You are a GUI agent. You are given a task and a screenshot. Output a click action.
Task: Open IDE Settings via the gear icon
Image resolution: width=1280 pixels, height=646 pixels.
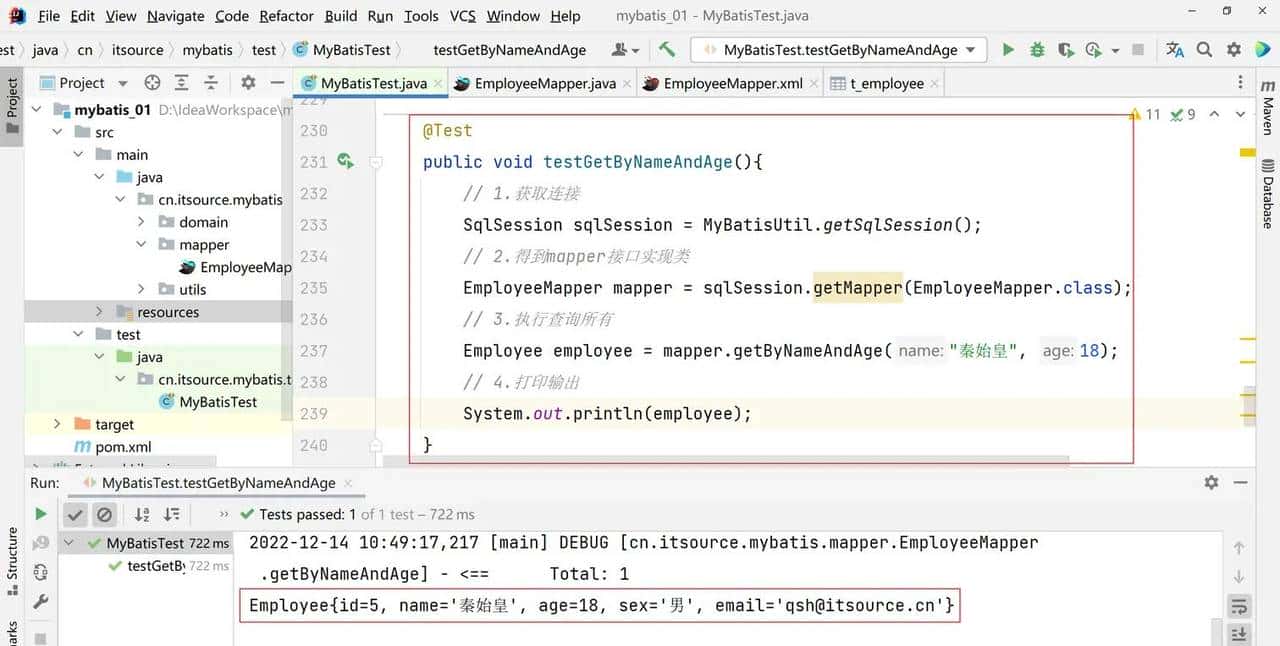[1232, 48]
